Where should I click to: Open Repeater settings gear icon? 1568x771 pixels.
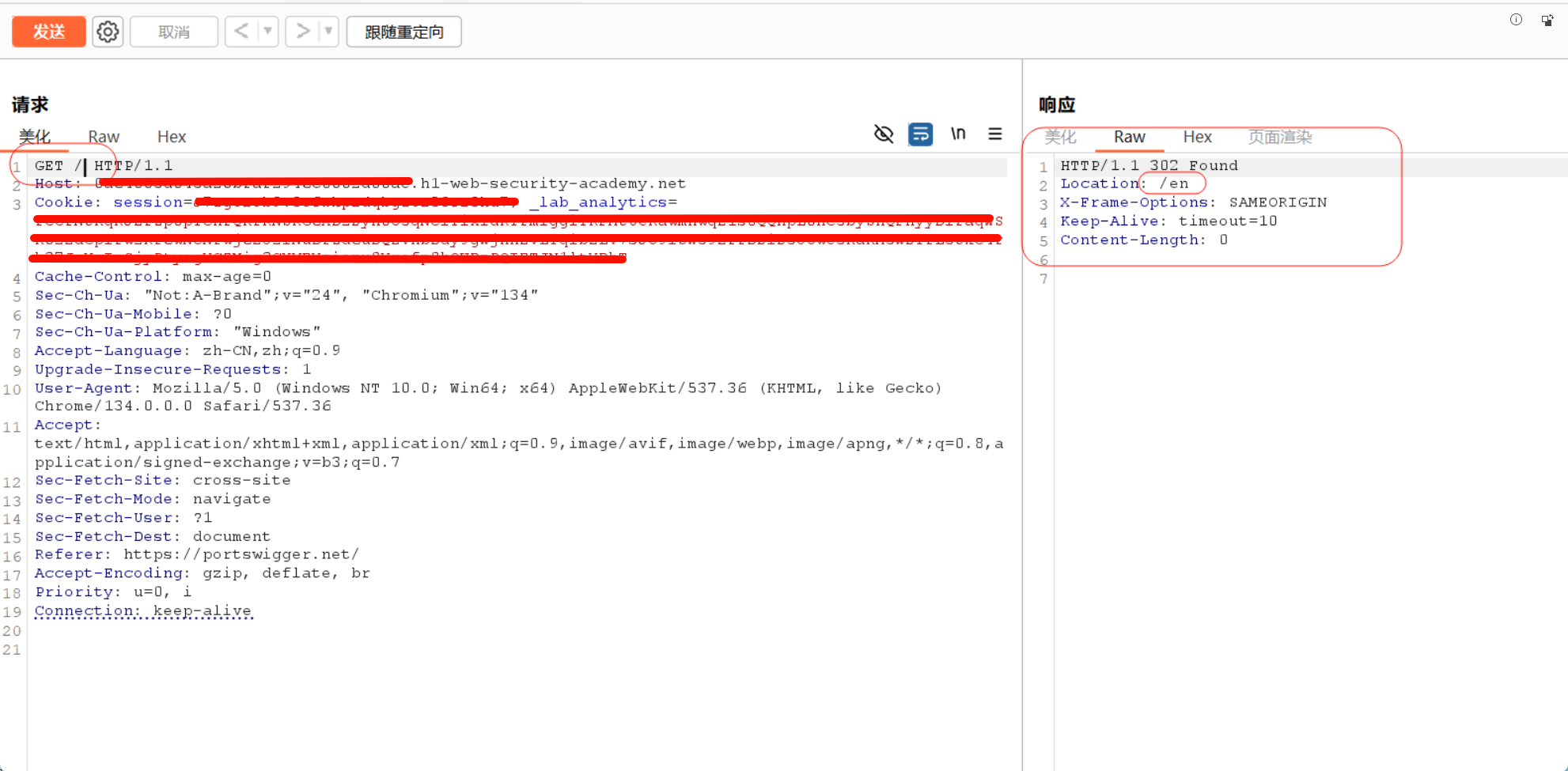tap(108, 32)
